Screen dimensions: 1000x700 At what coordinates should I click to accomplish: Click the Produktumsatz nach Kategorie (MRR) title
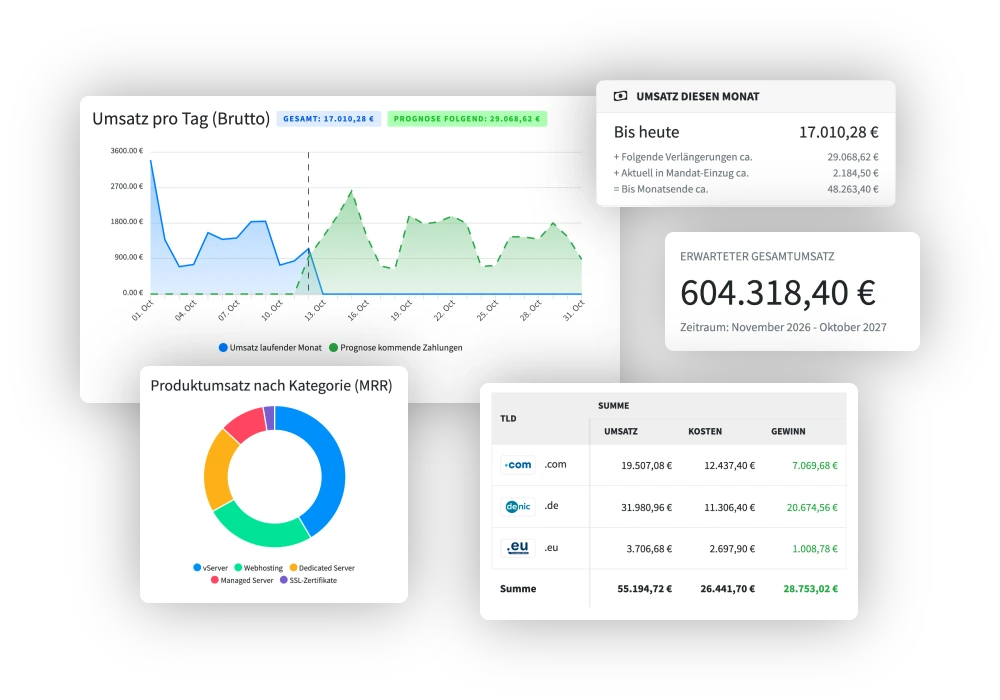[272, 386]
